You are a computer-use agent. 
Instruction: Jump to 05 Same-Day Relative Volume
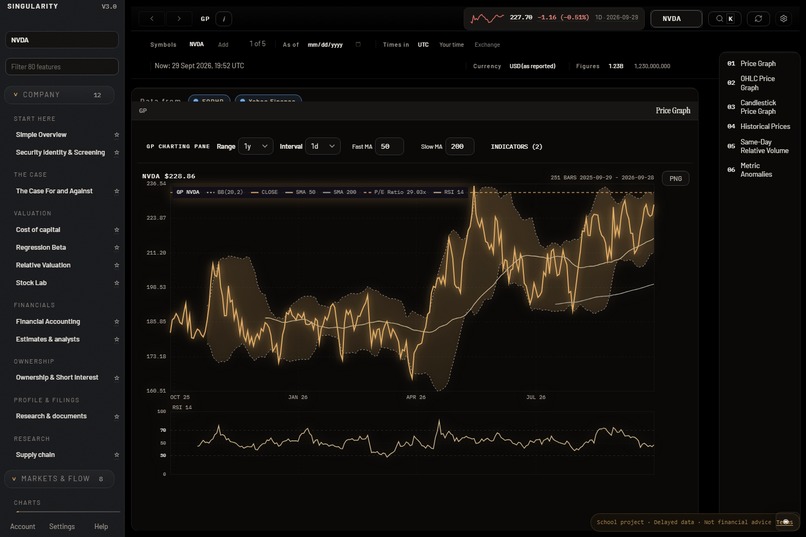tap(758, 146)
